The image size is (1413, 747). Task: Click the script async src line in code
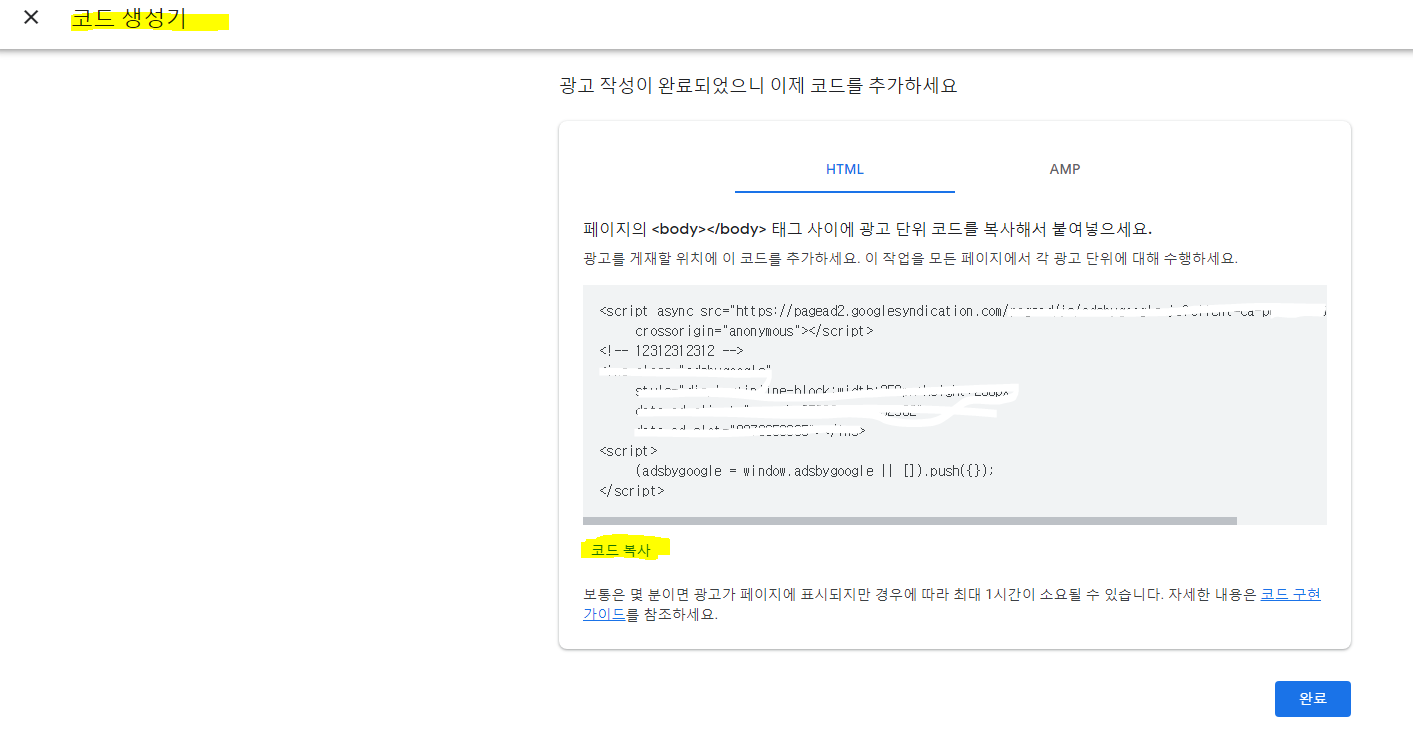pos(962,311)
